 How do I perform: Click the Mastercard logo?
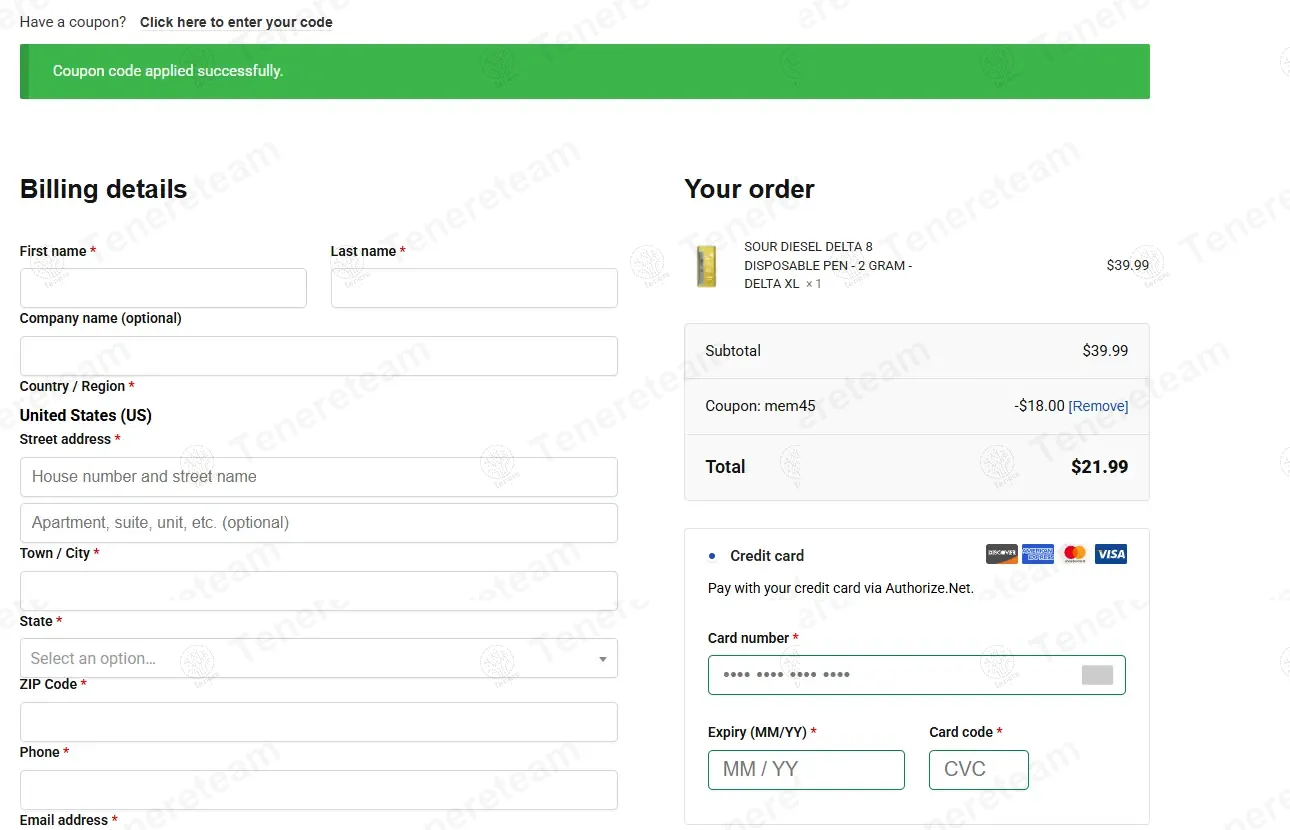click(x=1074, y=554)
